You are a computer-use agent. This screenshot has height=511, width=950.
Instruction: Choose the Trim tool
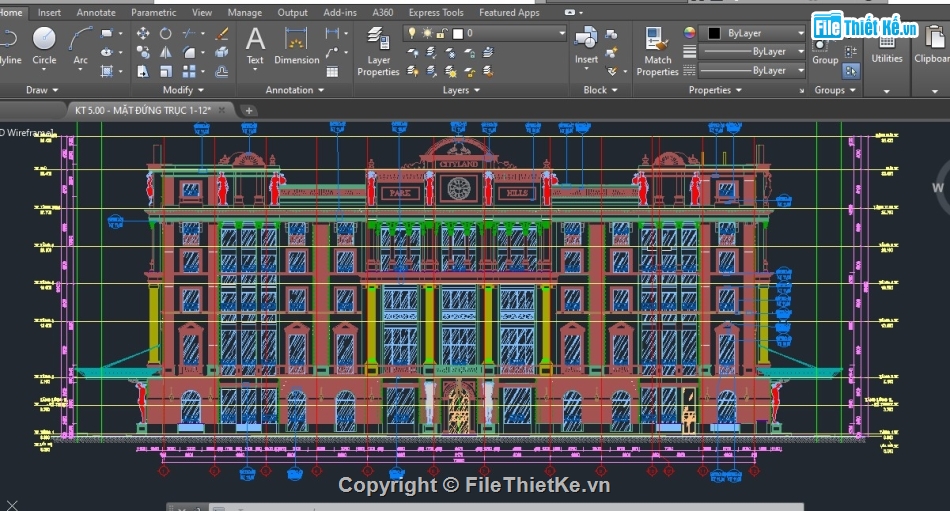coord(189,33)
